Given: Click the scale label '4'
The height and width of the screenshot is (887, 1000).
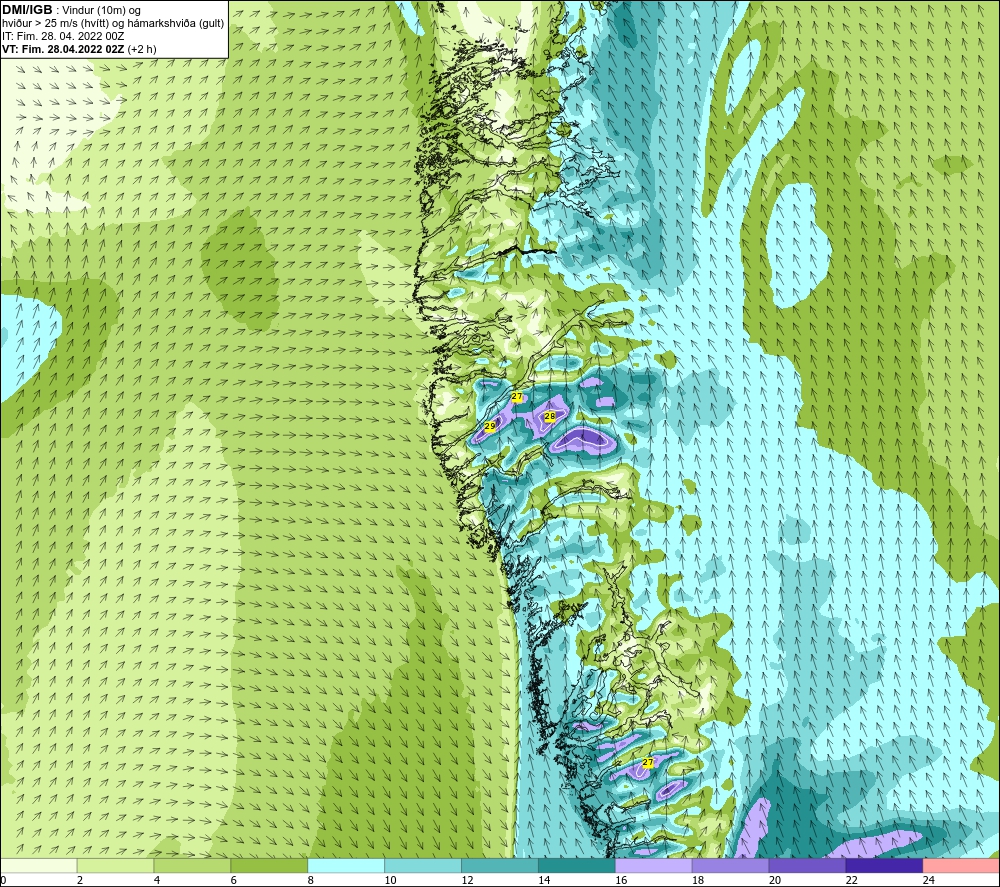Looking at the screenshot, I should click(x=157, y=880).
